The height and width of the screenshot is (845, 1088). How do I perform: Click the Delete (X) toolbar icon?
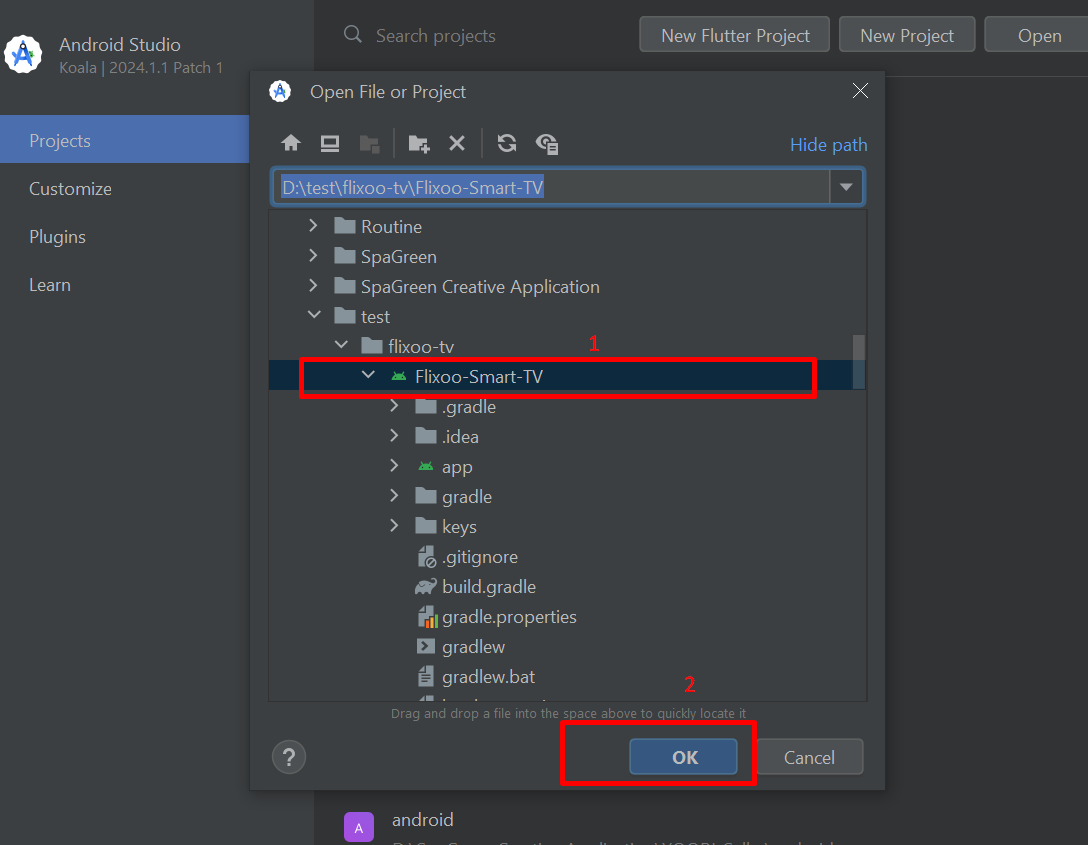coord(457,143)
